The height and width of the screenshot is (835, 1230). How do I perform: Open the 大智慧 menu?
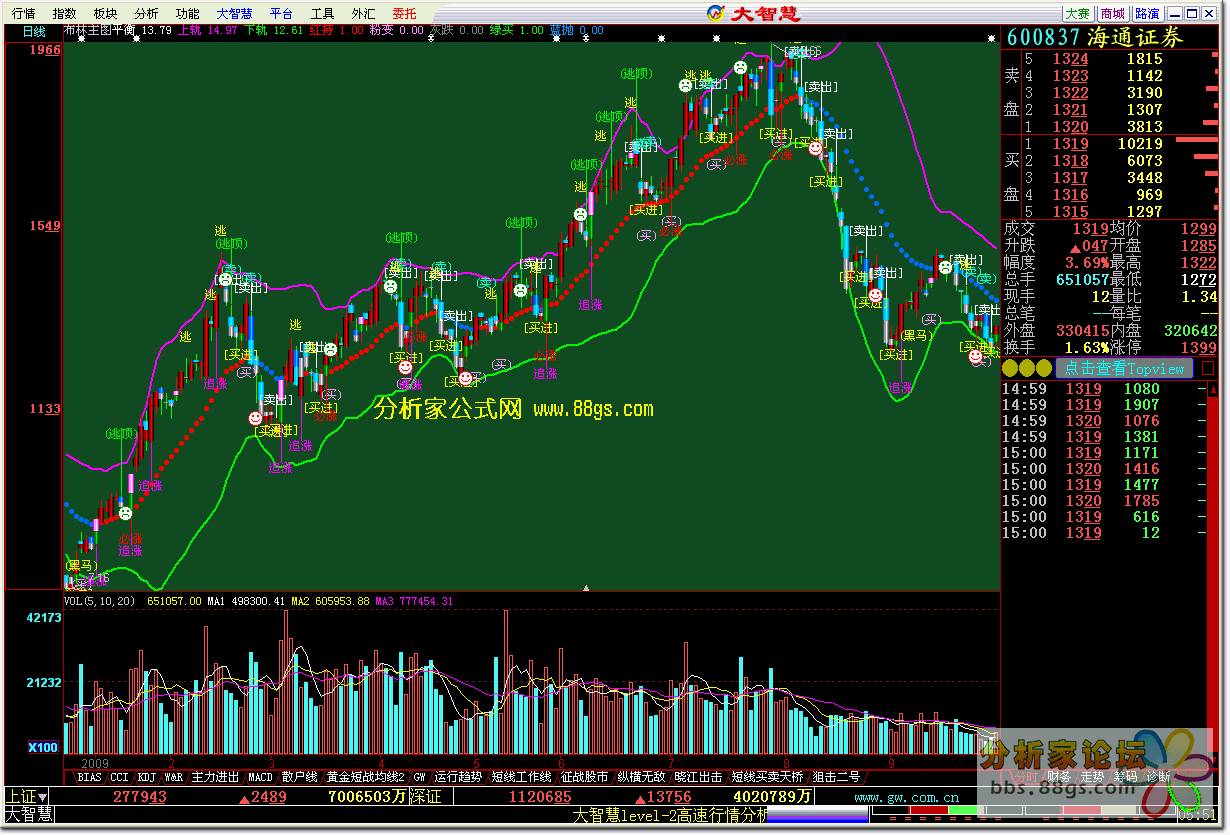[235, 14]
